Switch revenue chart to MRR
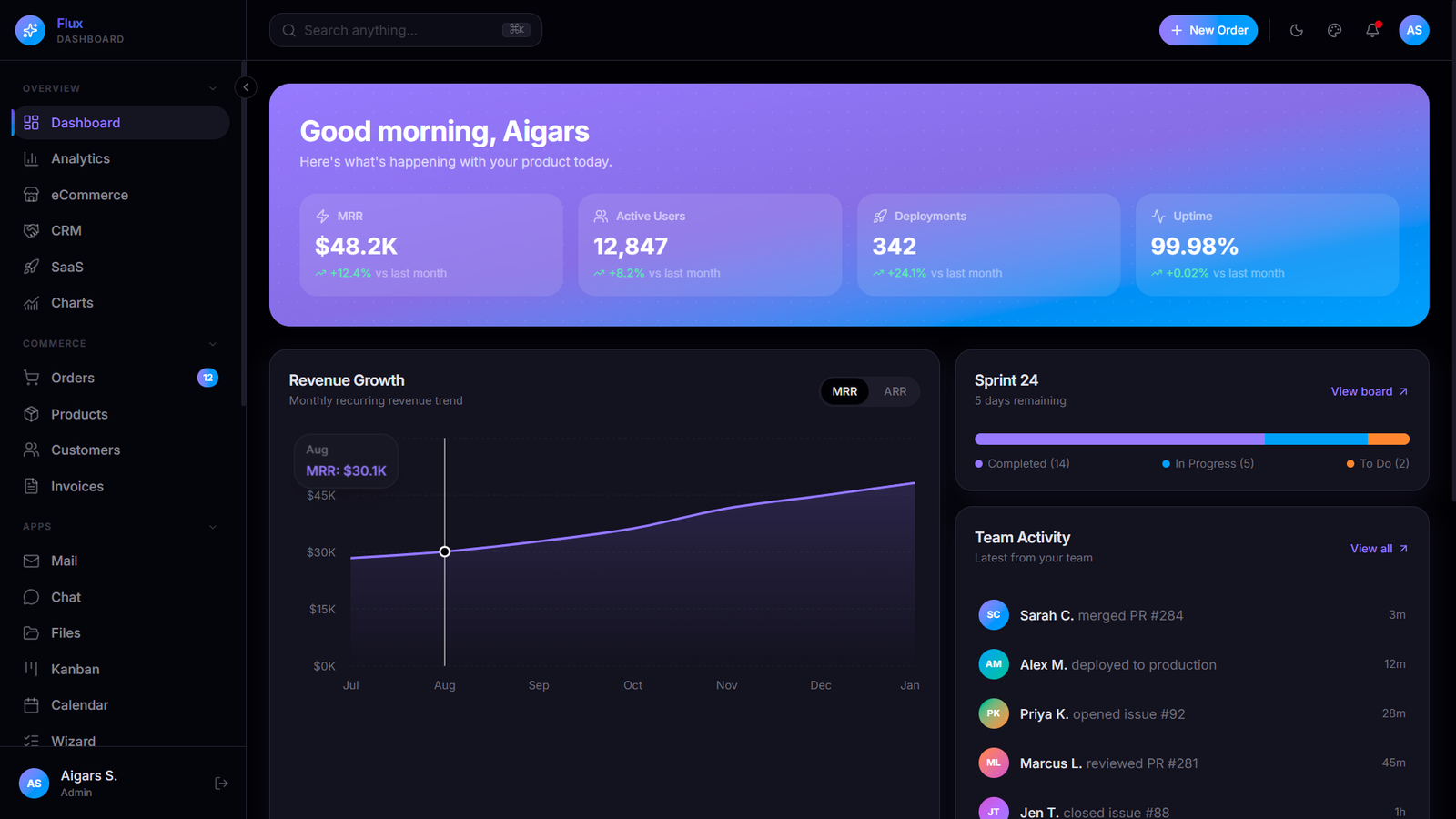Image resolution: width=1456 pixels, height=819 pixels. coord(844,391)
